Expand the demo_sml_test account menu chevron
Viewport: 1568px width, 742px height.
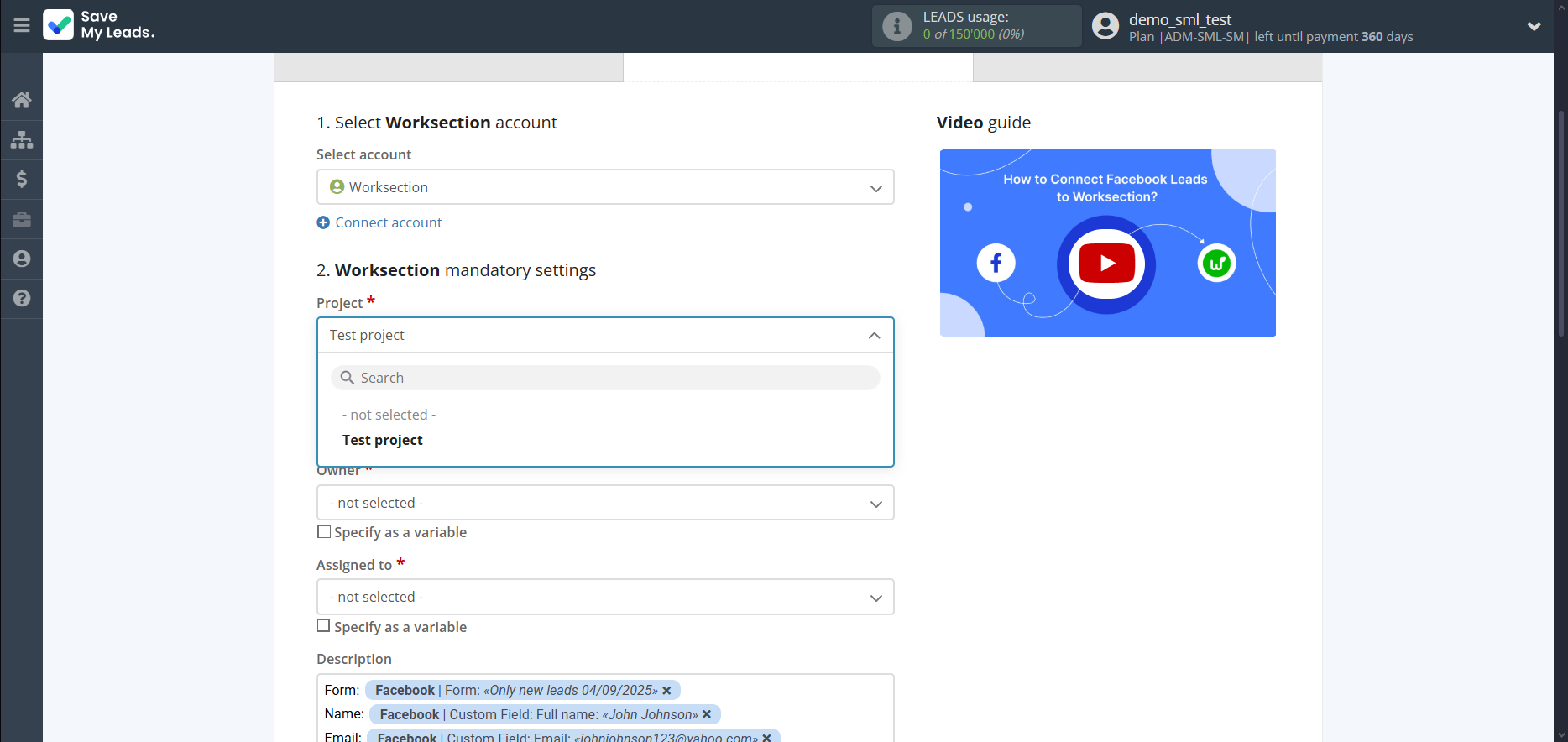1534,26
